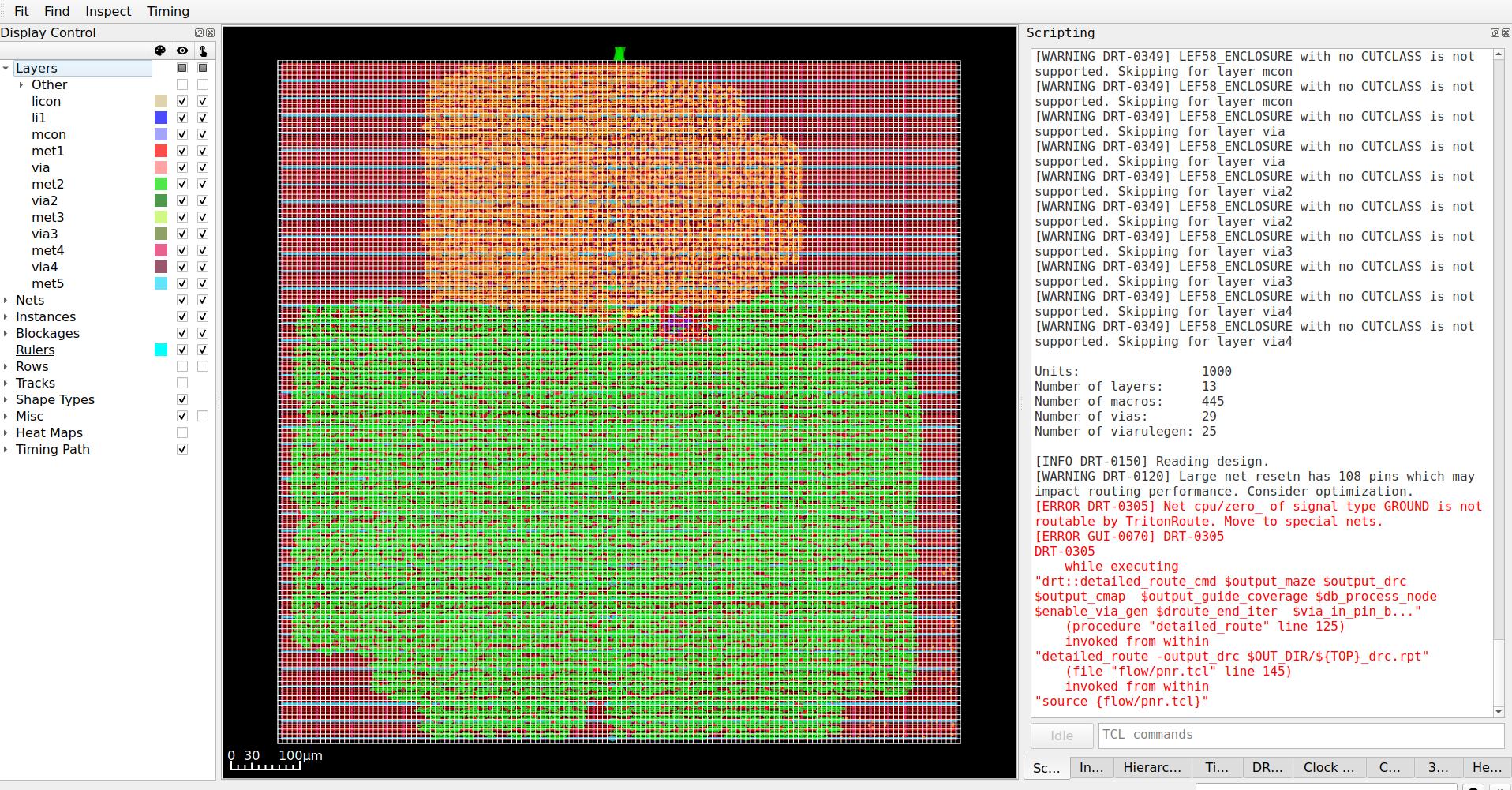The image size is (1512, 790).
Task: Switch to the Clock tab
Action: tap(1328, 767)
